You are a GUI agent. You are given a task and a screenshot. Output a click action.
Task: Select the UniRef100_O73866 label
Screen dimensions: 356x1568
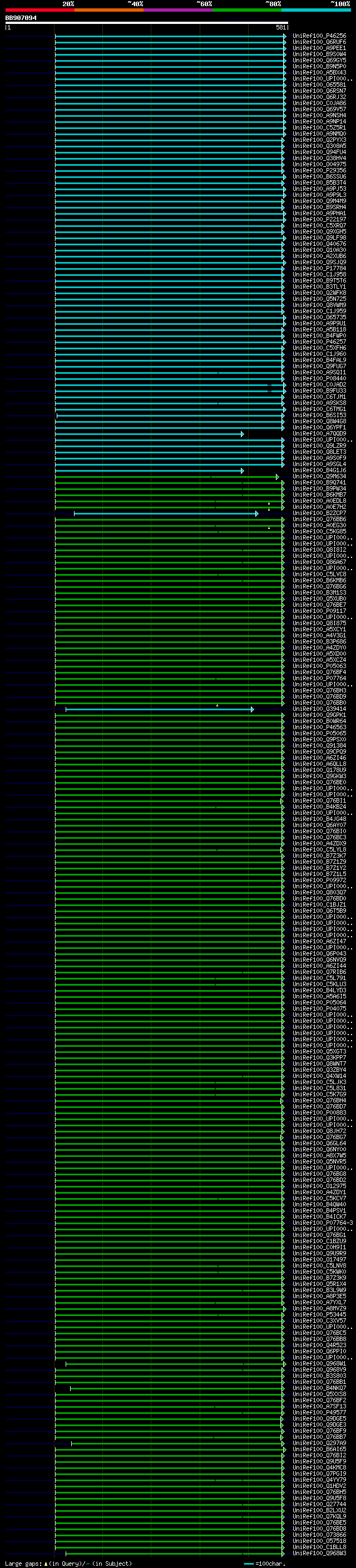319,1536
